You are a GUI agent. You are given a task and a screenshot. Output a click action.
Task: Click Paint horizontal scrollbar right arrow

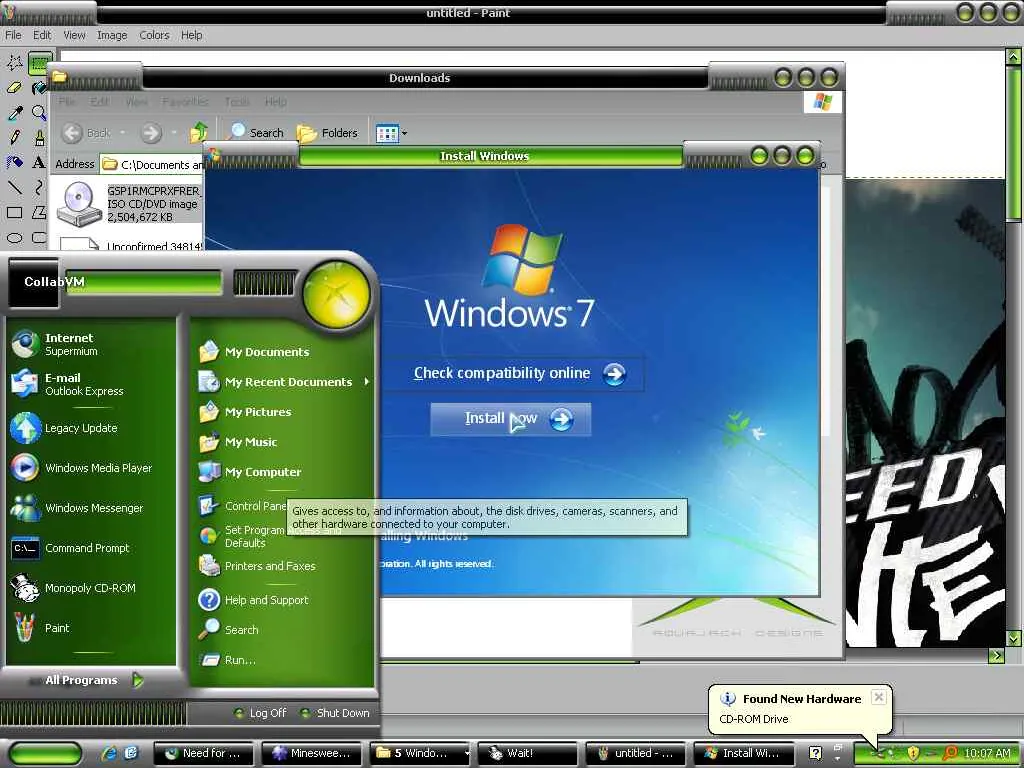click(996, 655)
